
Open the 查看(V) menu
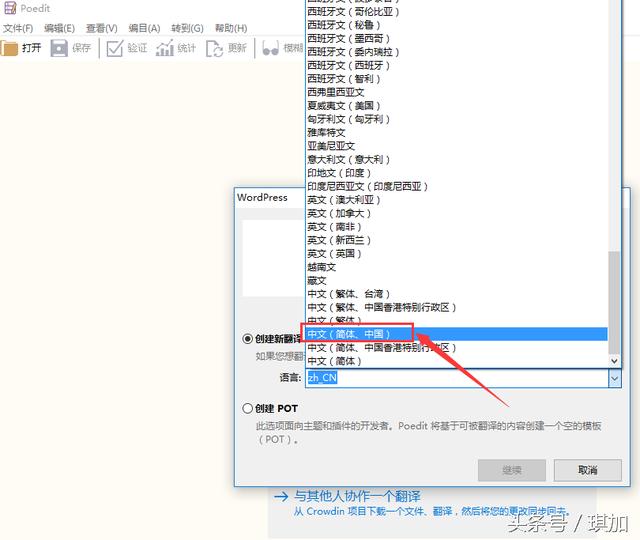pyautogui.click(x=102, y=28)
